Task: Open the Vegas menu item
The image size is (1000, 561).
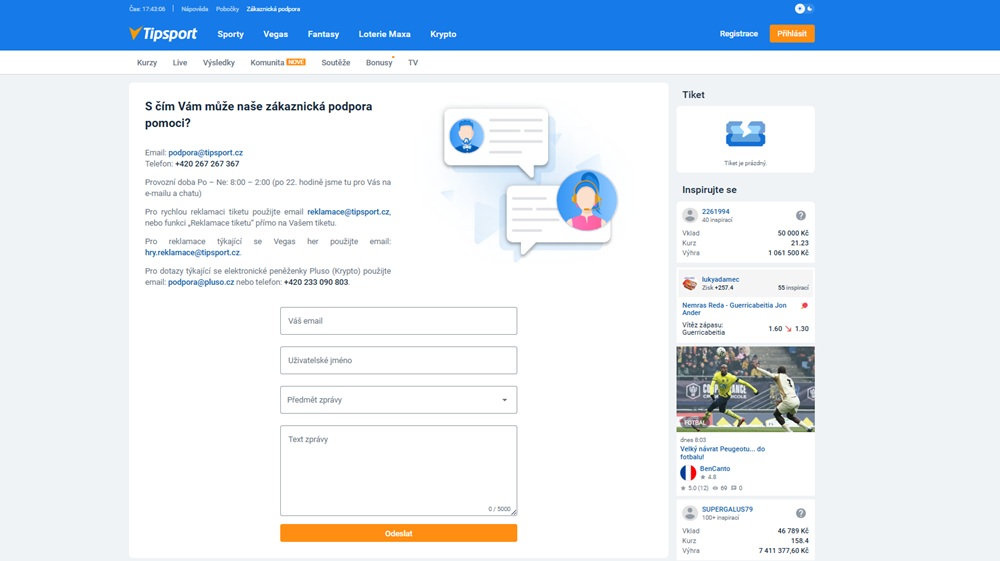Action: (x=275, y=34)
